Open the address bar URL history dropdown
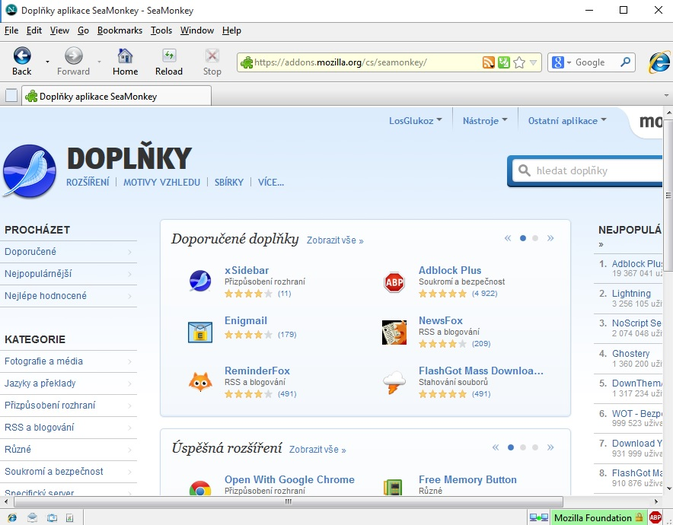The height and width of the screenshot is (525, 673). [x=534, y=63]
